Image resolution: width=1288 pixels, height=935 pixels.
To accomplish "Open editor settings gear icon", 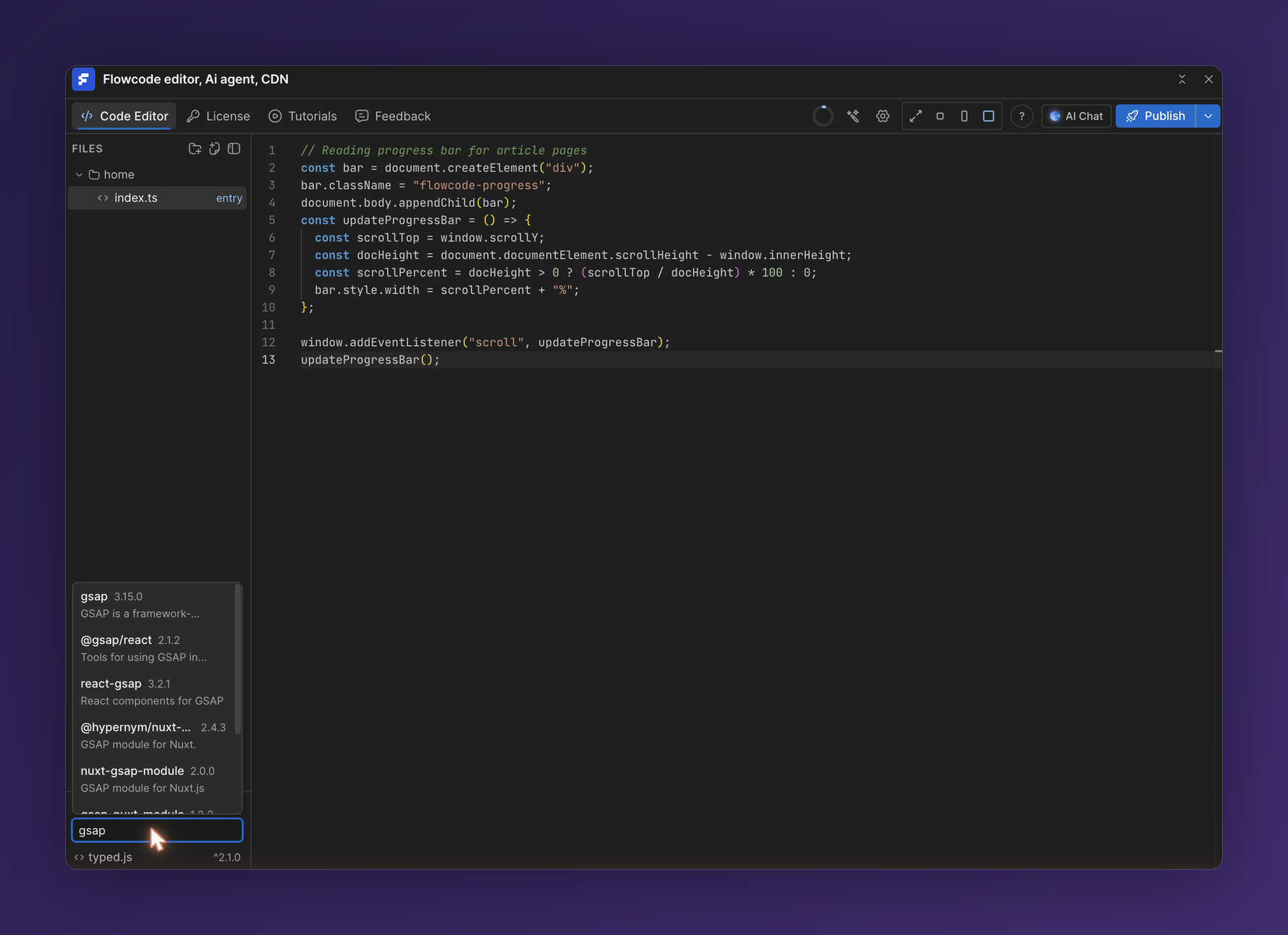I will [x=883, y=116].
